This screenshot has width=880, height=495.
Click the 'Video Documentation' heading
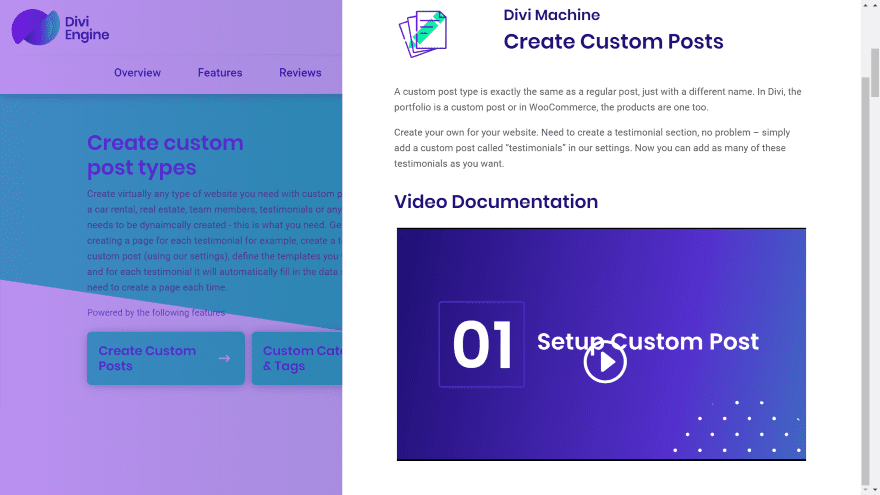[x=496, y=201]
